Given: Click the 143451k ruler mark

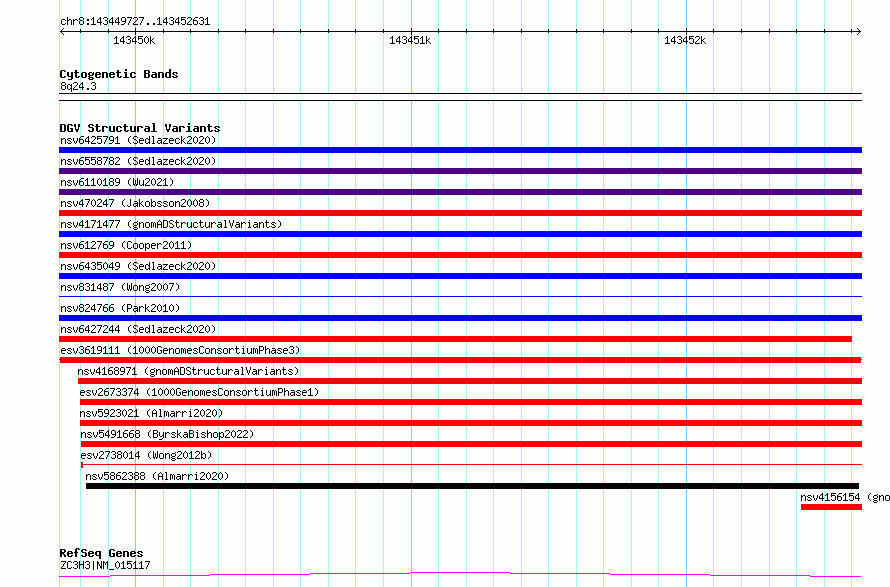Looking at the screenshot, I should [410, 40].
